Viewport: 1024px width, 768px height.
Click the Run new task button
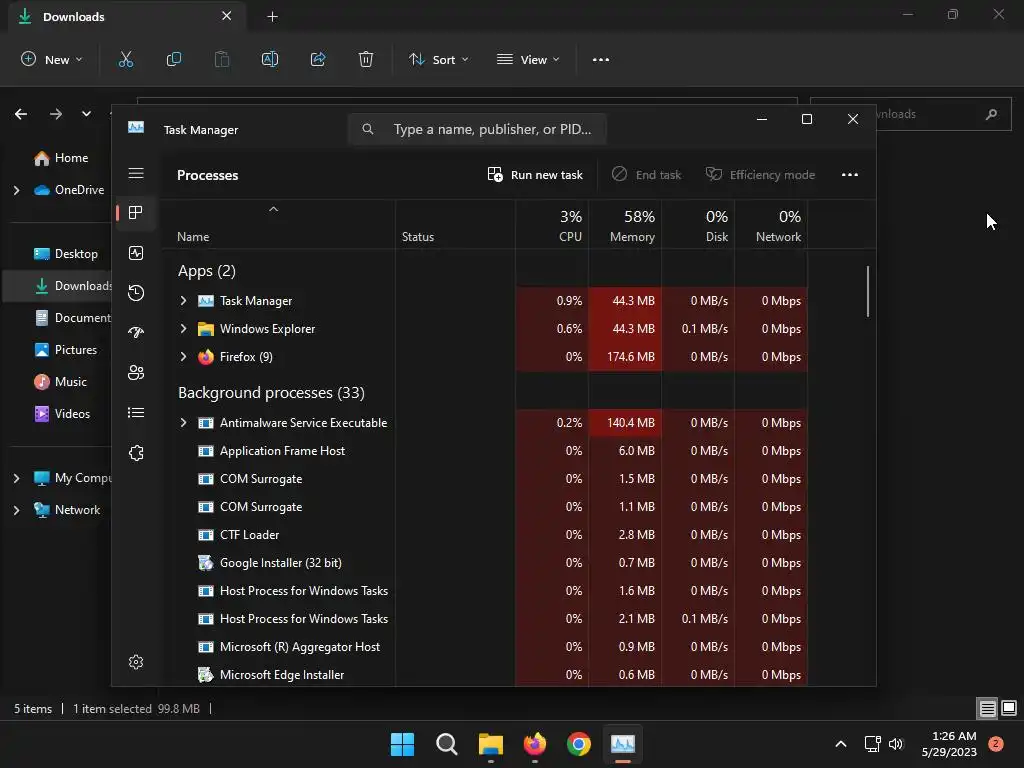click(536, 174)
